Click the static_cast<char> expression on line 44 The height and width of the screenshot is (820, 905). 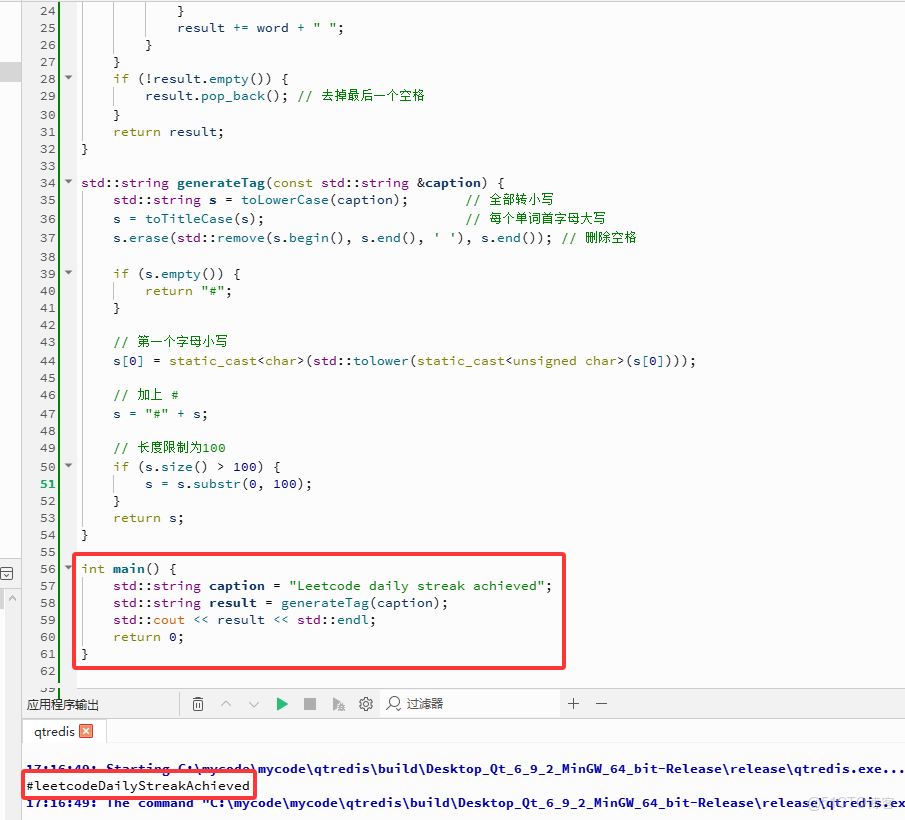236,361
